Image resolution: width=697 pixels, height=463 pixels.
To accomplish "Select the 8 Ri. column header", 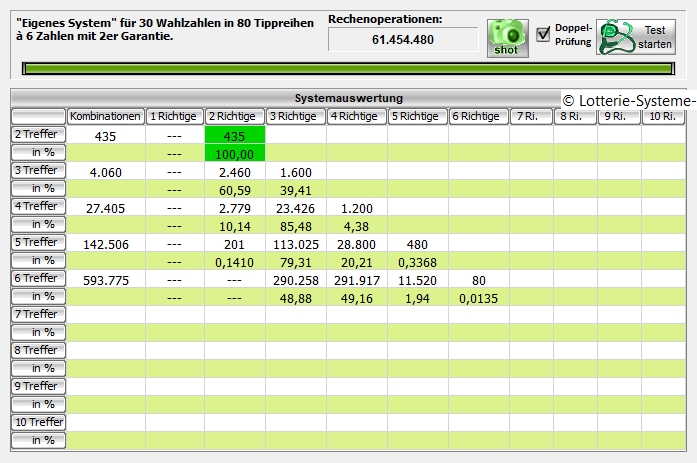I will point(575,116).
